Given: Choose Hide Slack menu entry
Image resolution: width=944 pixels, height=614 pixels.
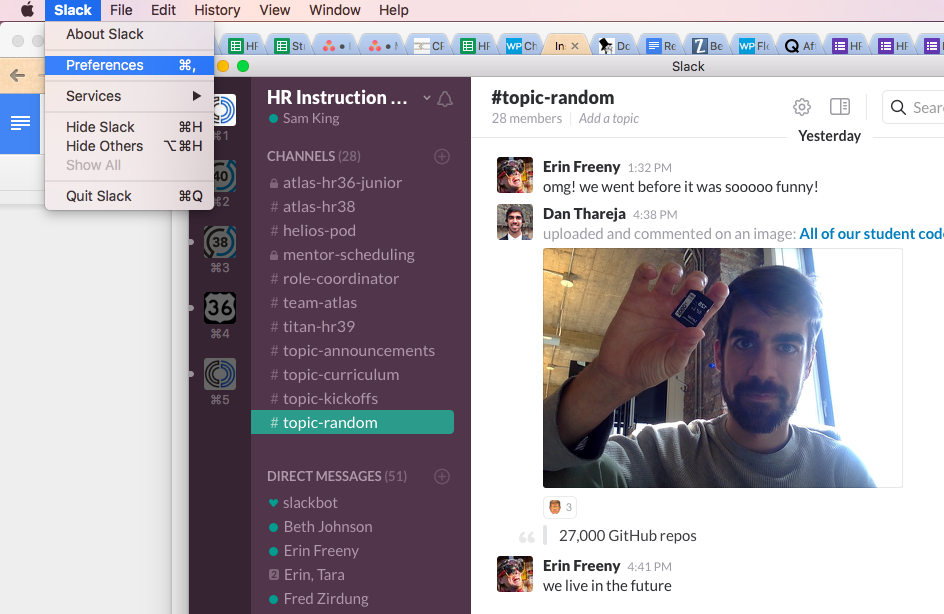Looking at the screenshot, I should (129, 127).
